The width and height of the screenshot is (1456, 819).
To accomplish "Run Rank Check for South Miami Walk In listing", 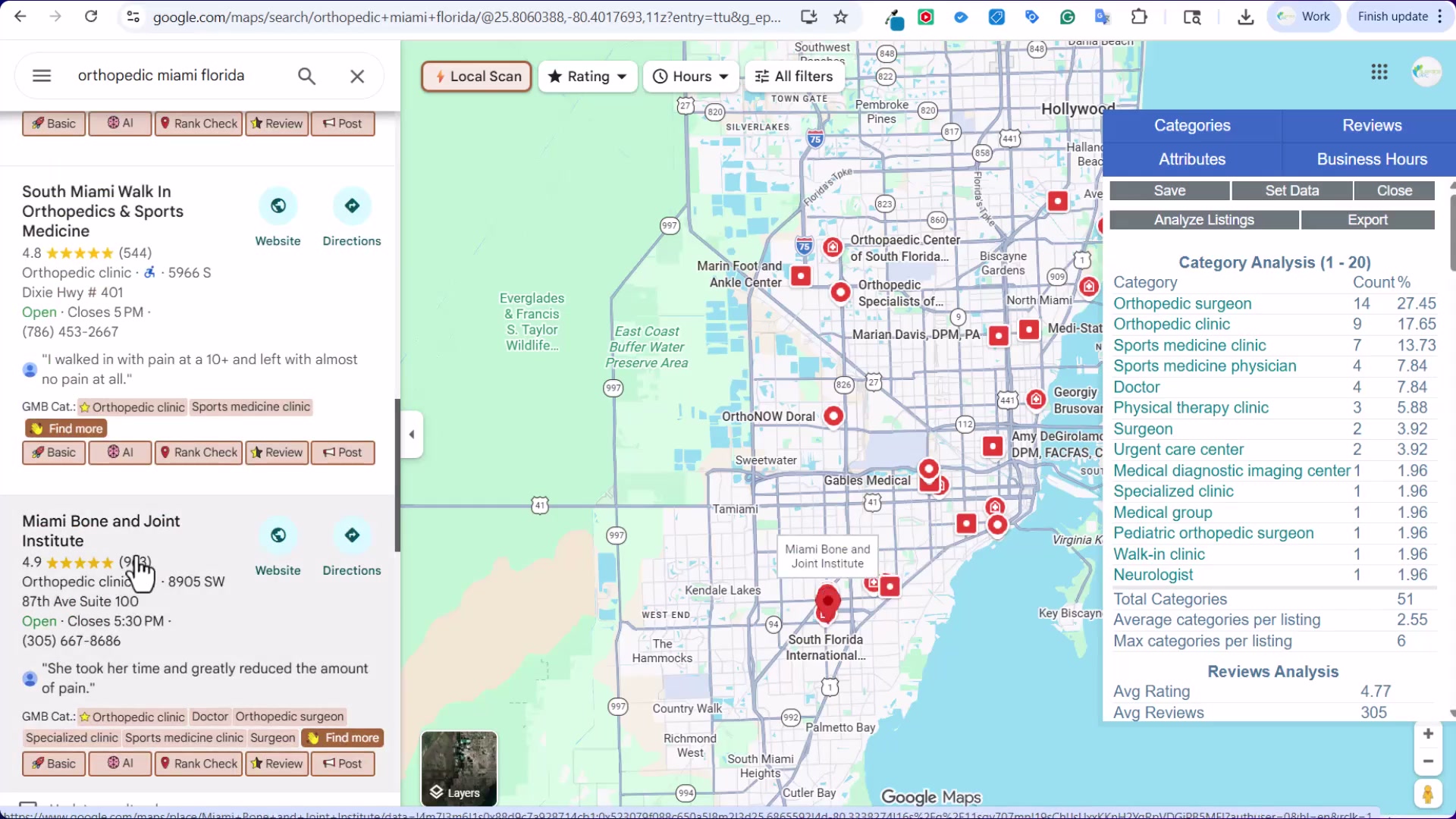I will click(199, 453).
